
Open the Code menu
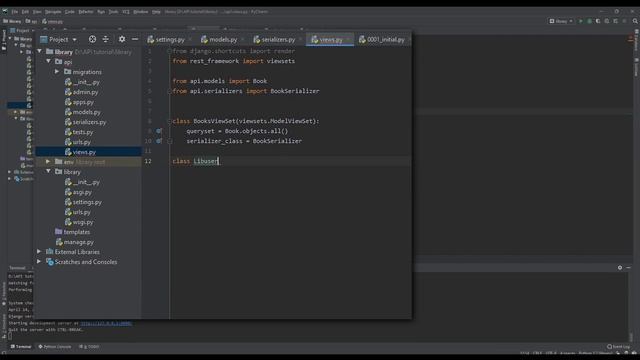click(70, 12)
